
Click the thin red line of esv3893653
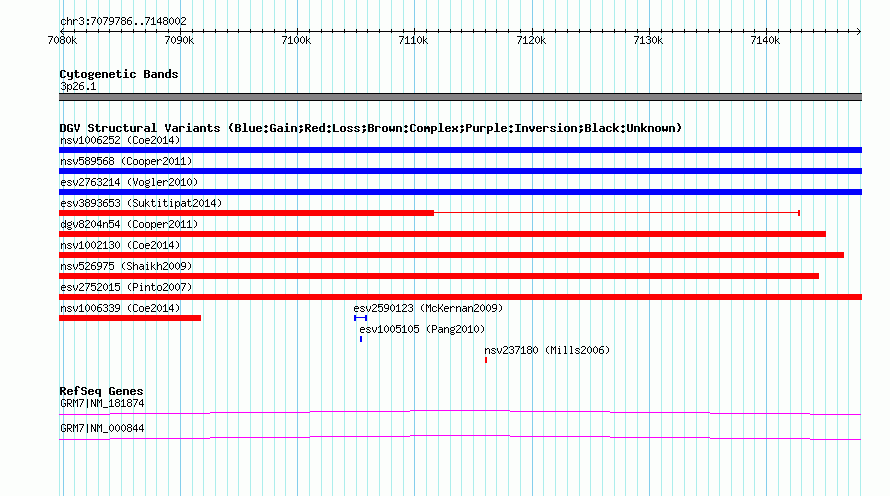[x=616, y=213]
